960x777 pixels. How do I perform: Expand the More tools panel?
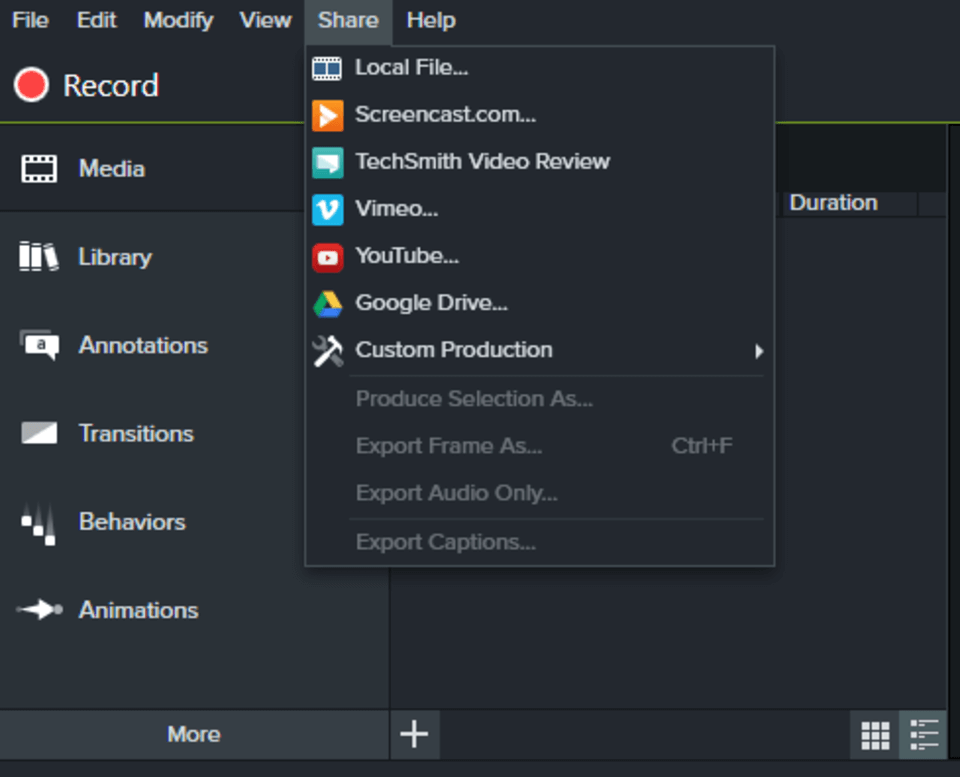click(194, 735)
